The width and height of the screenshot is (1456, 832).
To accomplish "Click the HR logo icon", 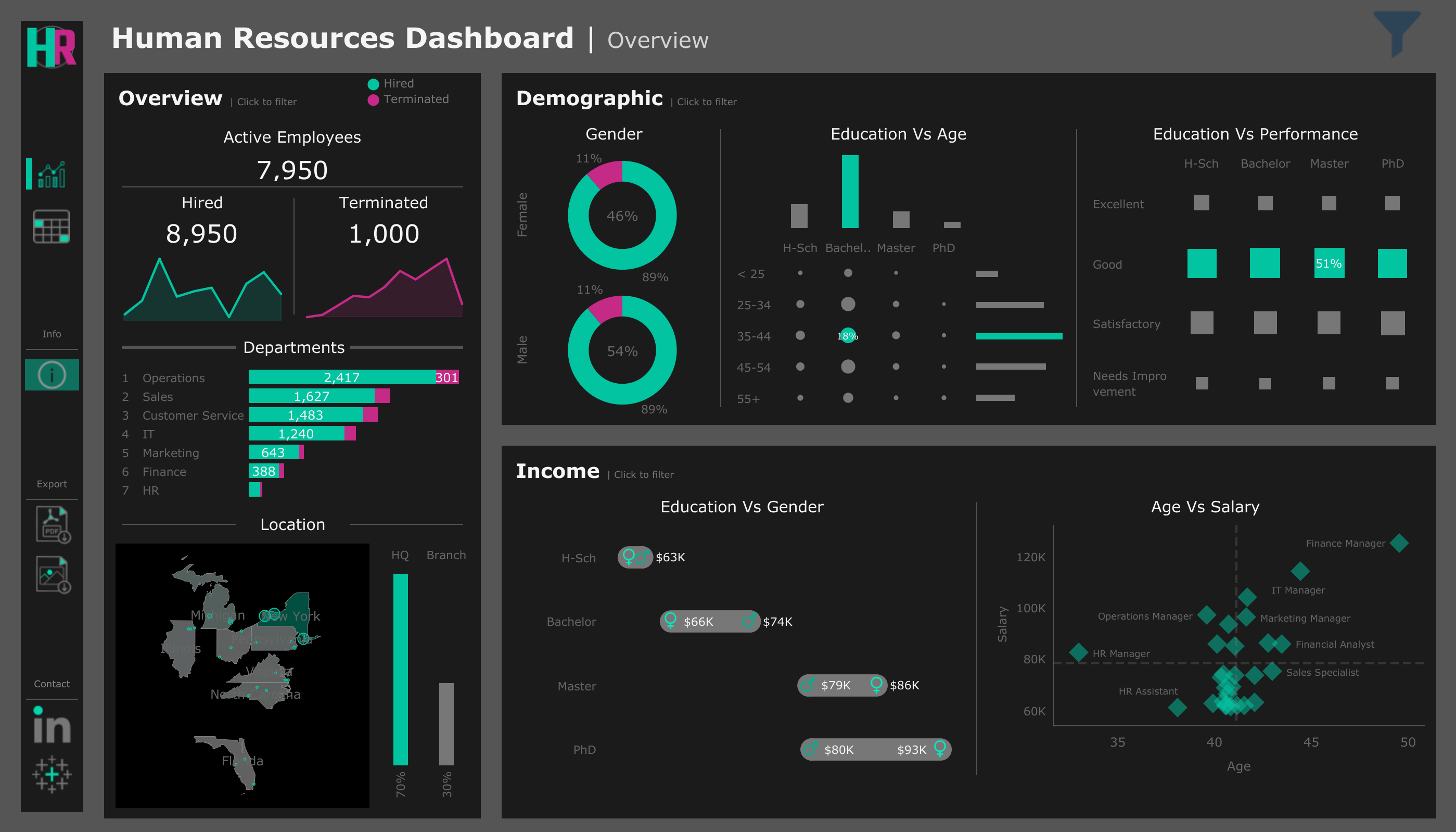I will [52, 48].
